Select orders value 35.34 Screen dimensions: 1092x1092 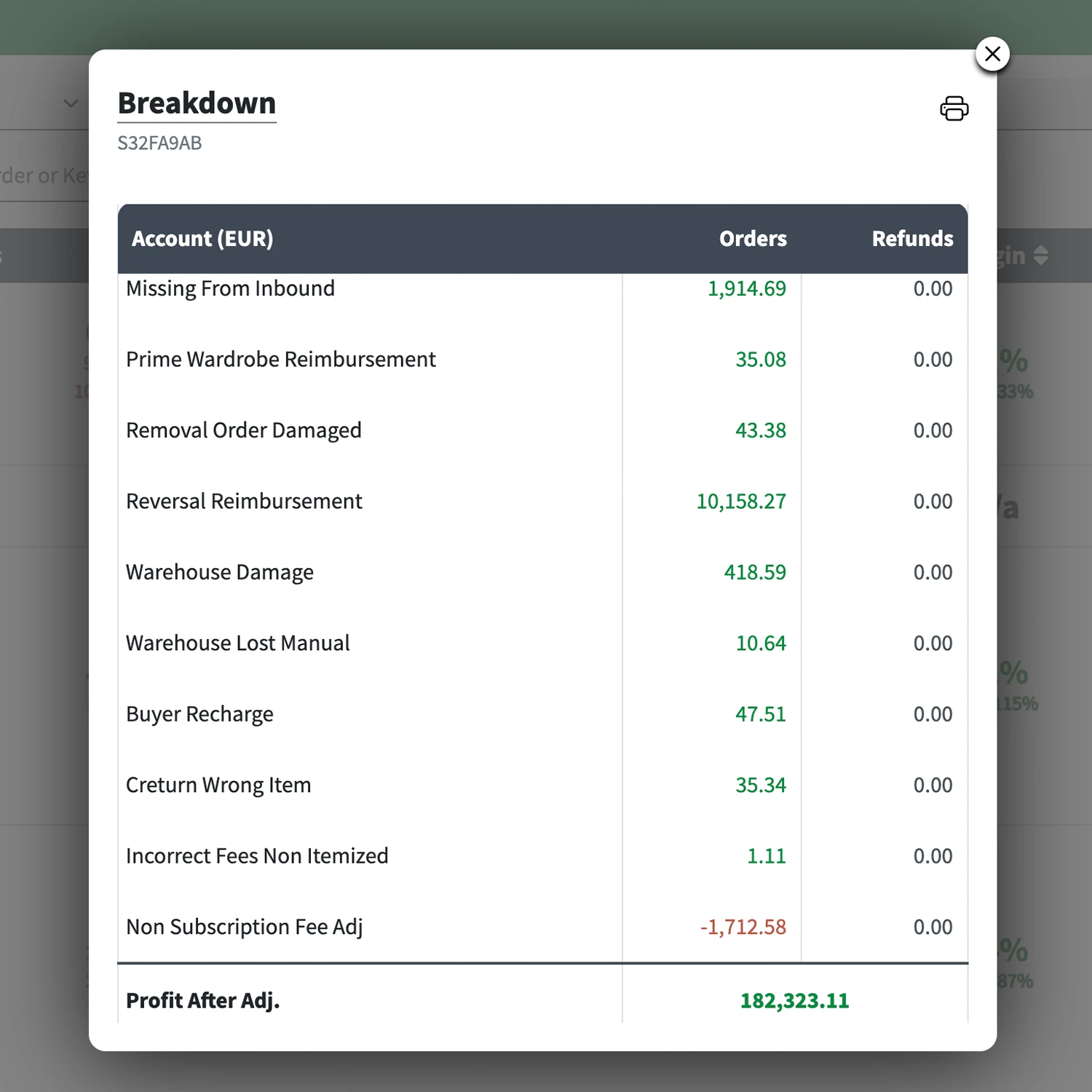[761, 786]
